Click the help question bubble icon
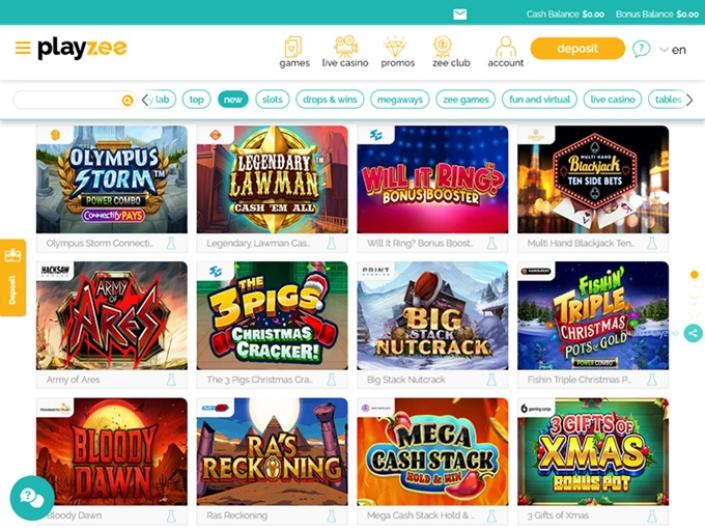Screen dimensions: 705x530 641,49
